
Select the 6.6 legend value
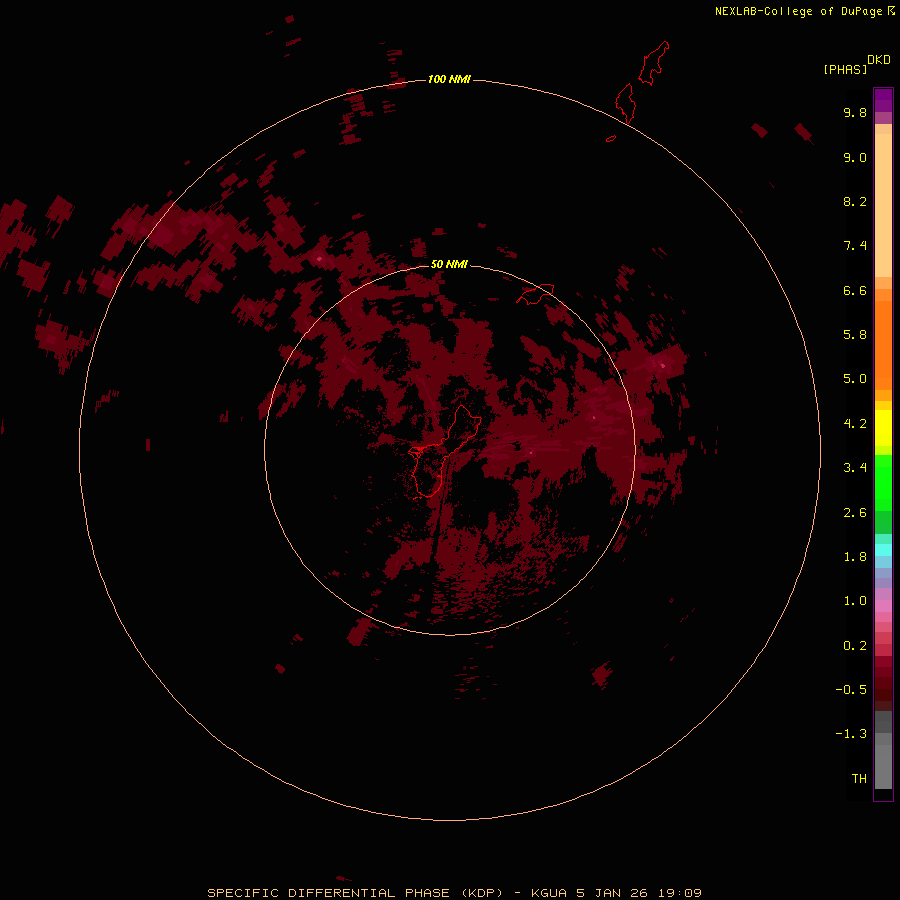click(x=855, y=290)
